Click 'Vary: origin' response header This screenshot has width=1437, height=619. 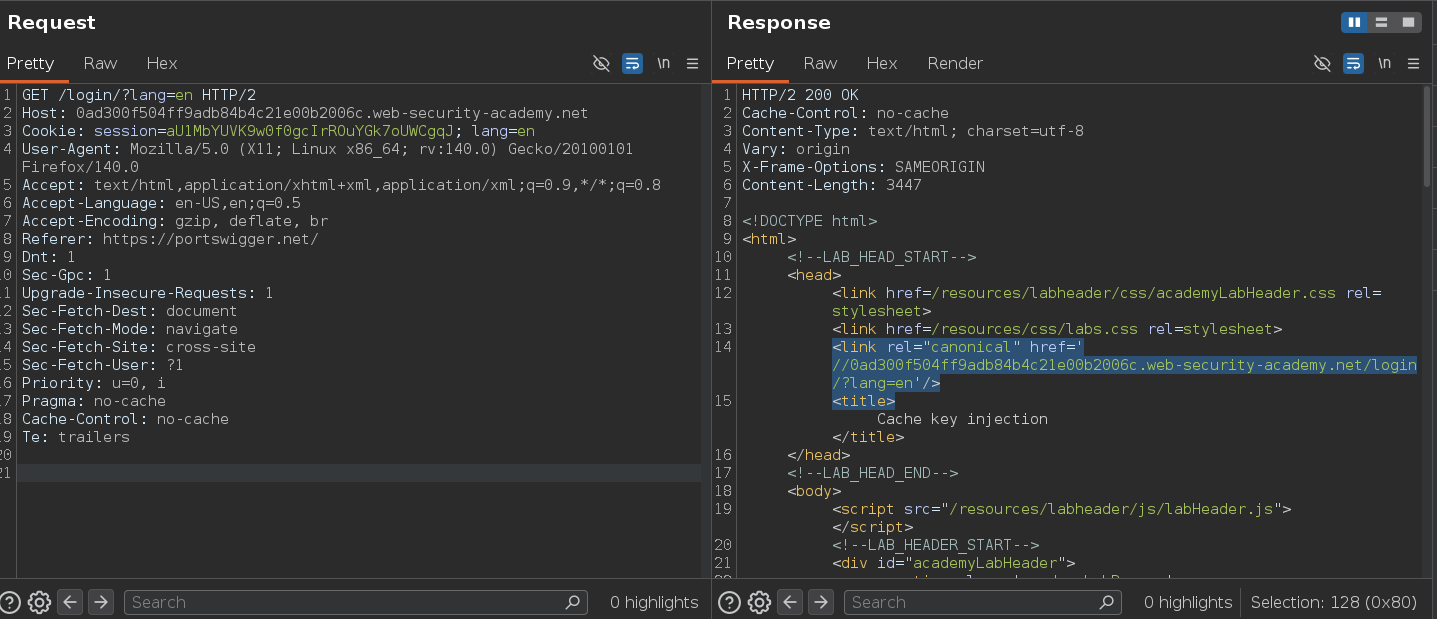pos(796,149)
